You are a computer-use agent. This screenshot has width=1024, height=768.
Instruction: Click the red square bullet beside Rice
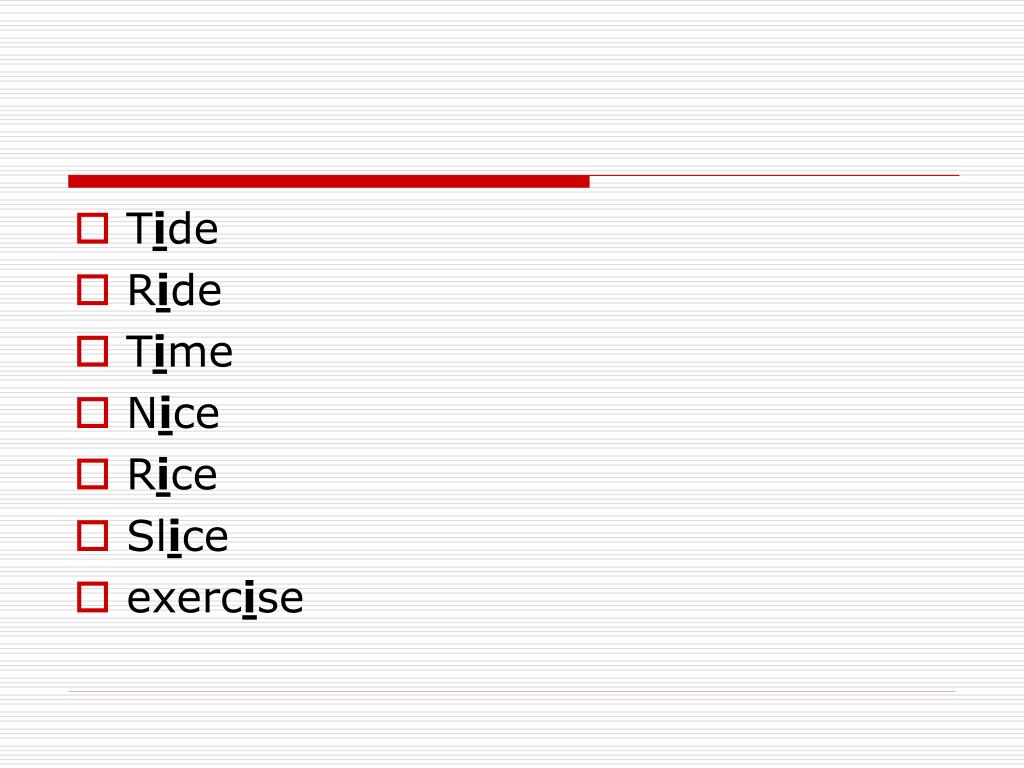click(92, 474)
